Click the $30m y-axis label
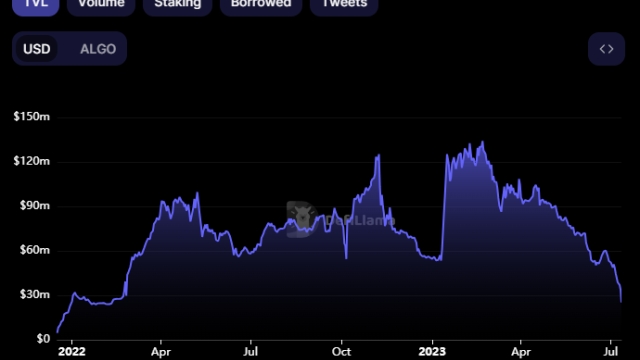This screenshot has height=360, width=640. point(35,294)
